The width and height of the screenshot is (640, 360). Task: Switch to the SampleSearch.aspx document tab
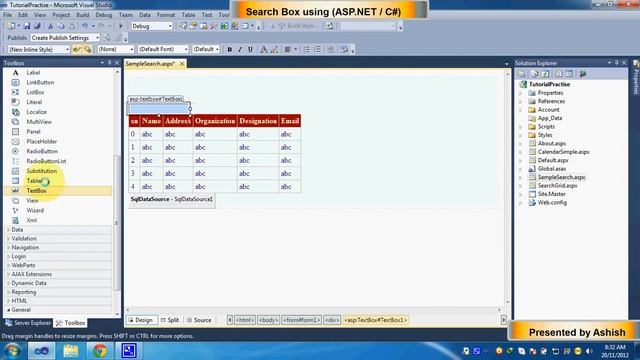click(x=150, y=64)
